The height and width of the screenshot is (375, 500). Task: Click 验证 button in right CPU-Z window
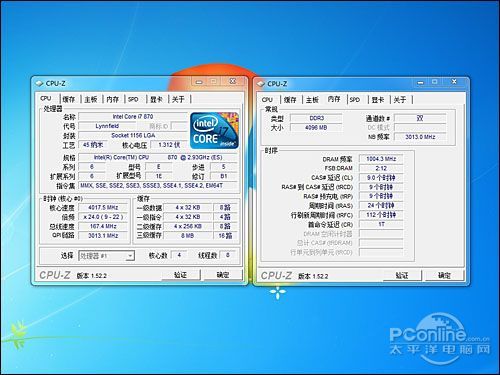(402, 275)
